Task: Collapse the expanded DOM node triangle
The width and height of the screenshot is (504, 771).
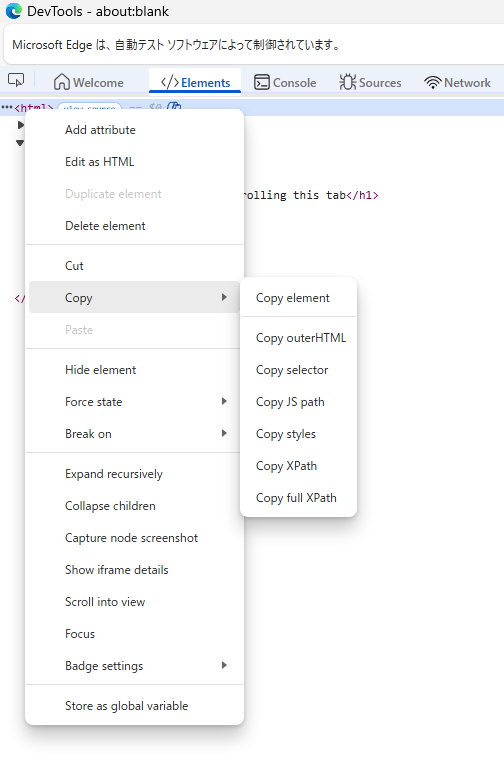Action: (x=20, y=143)
